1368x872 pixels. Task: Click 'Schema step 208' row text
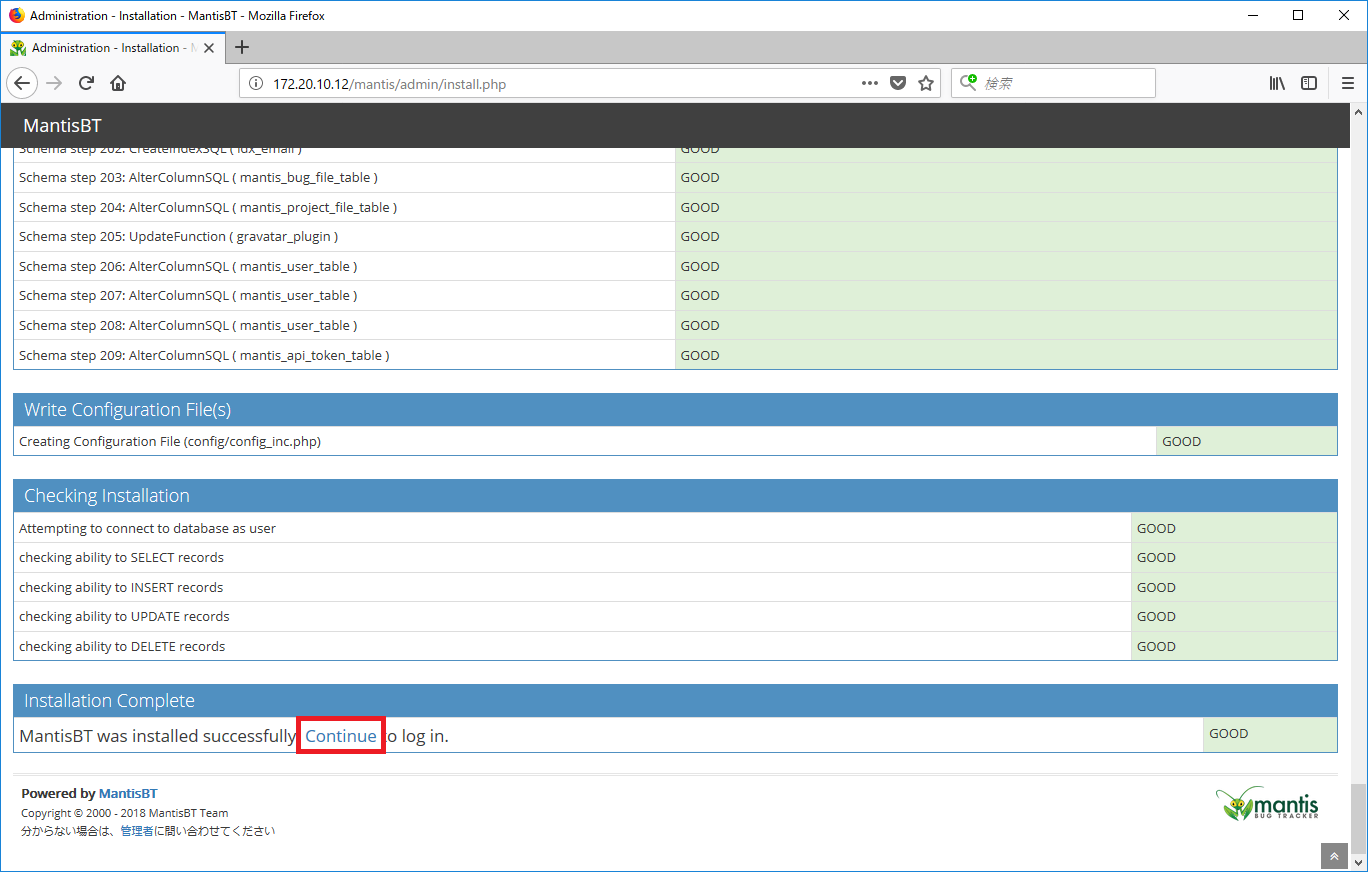point(188,325)
